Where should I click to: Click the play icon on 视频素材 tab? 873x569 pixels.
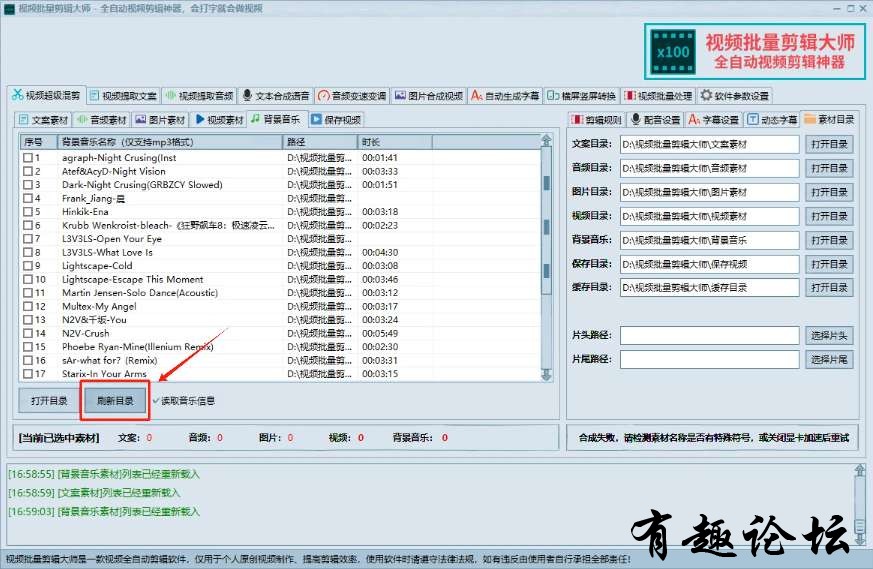[x=200, y=120]
